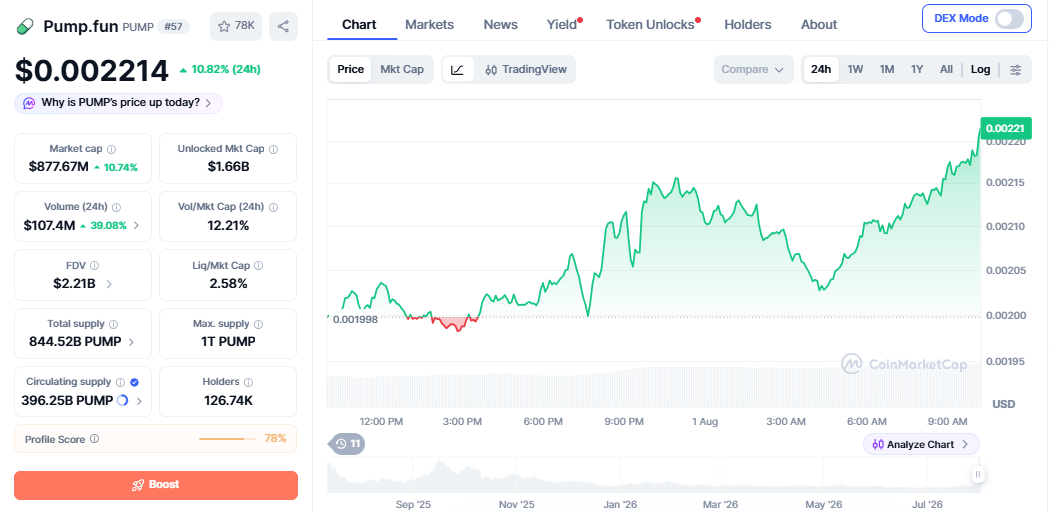Image resolution: width=1049 pixels, height=512 pixels.
Task: Click the Liq/Mkt Cap info icon
Action: [259, 266]
